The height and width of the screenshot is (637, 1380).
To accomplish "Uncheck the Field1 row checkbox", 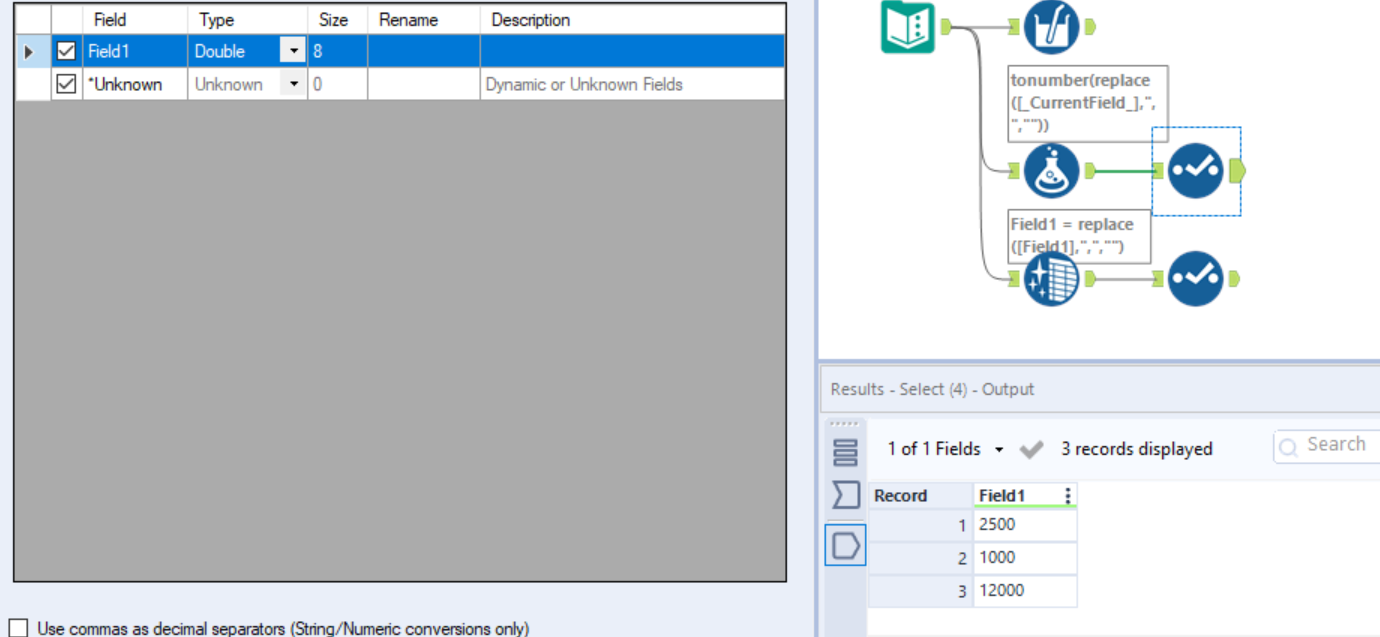I will (x=66, y=50).
